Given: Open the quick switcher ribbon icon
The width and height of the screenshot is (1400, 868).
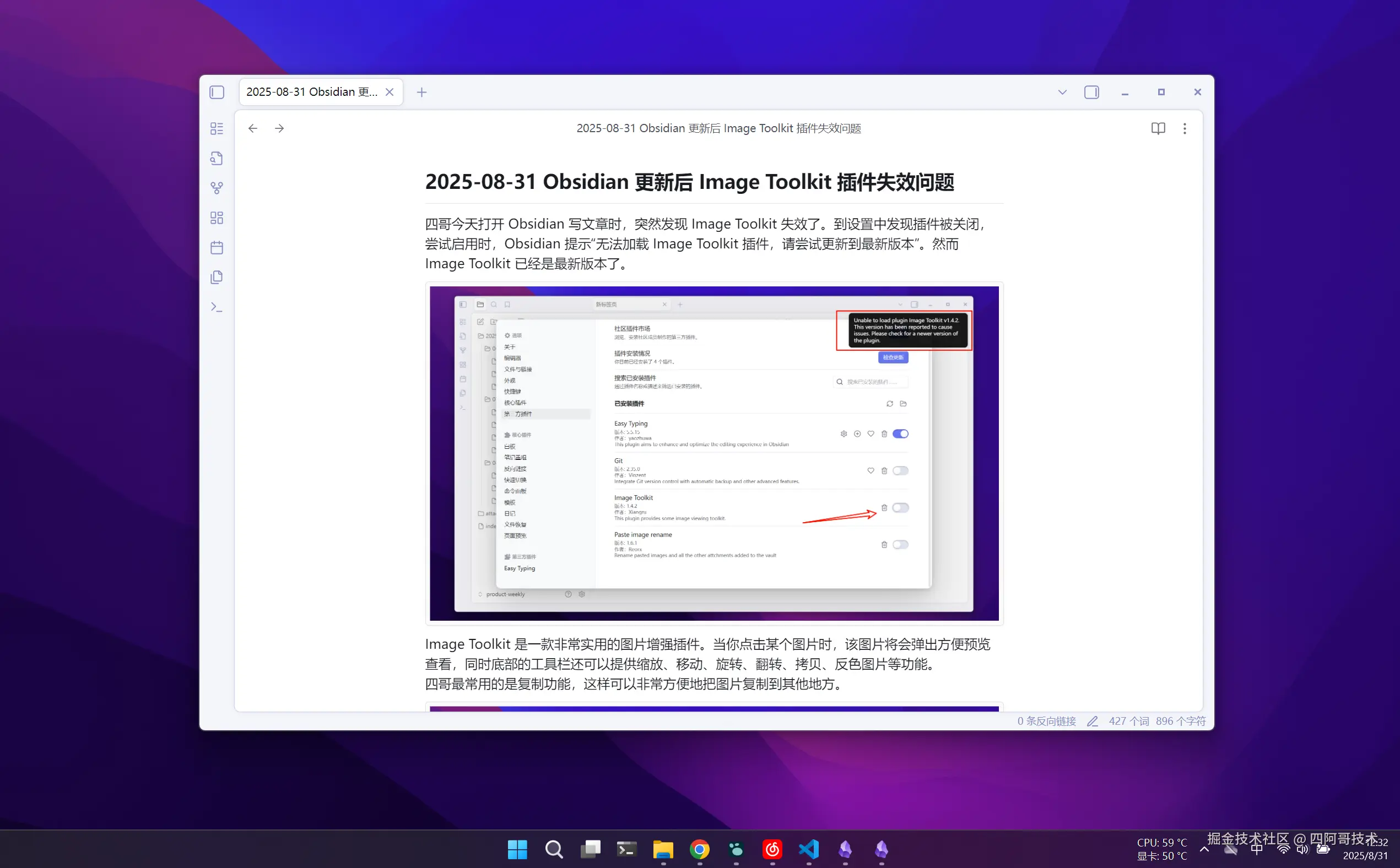Looking at the screenshot, I should (x=217, y=159).
